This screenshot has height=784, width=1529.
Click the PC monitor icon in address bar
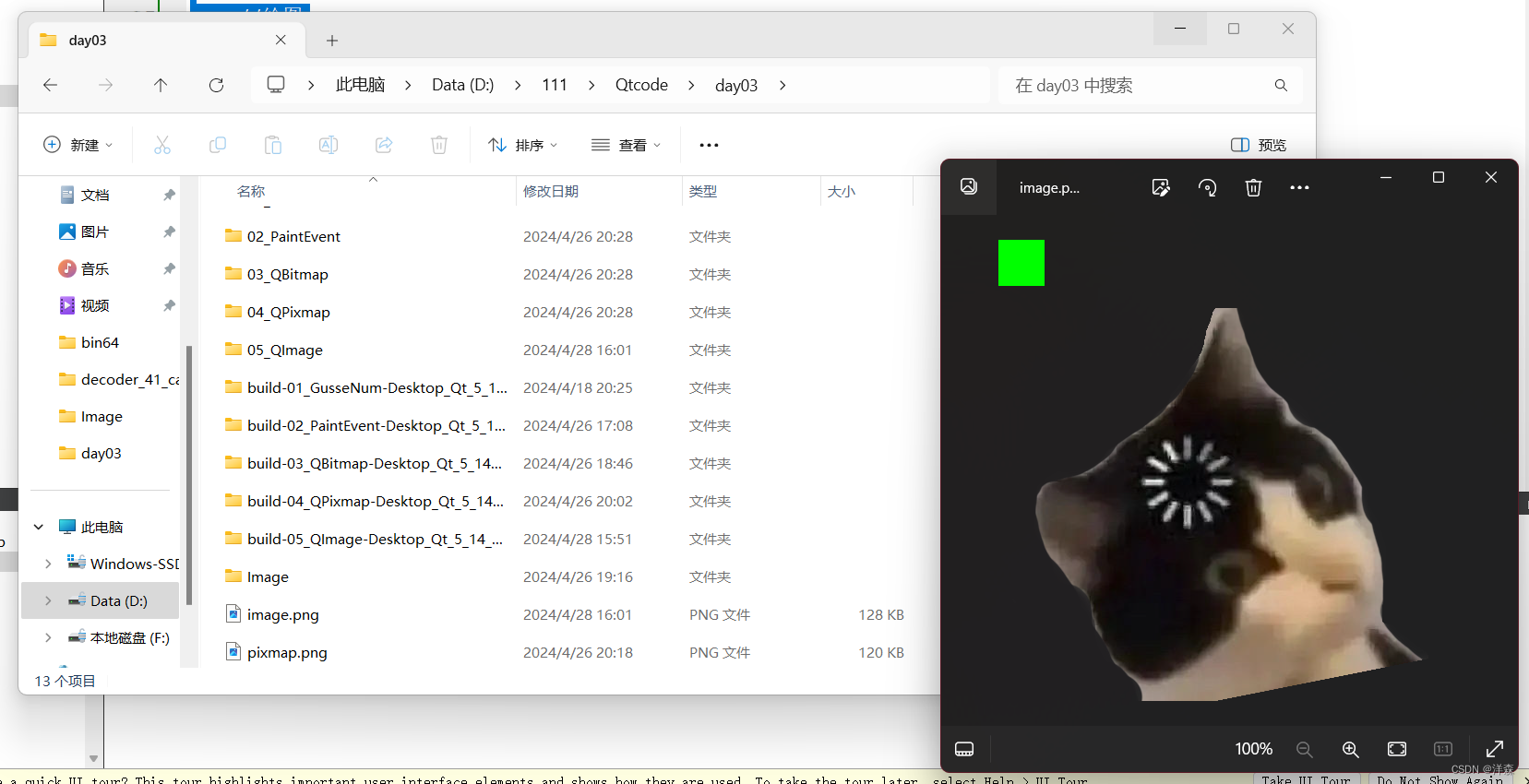coord(276,85)
